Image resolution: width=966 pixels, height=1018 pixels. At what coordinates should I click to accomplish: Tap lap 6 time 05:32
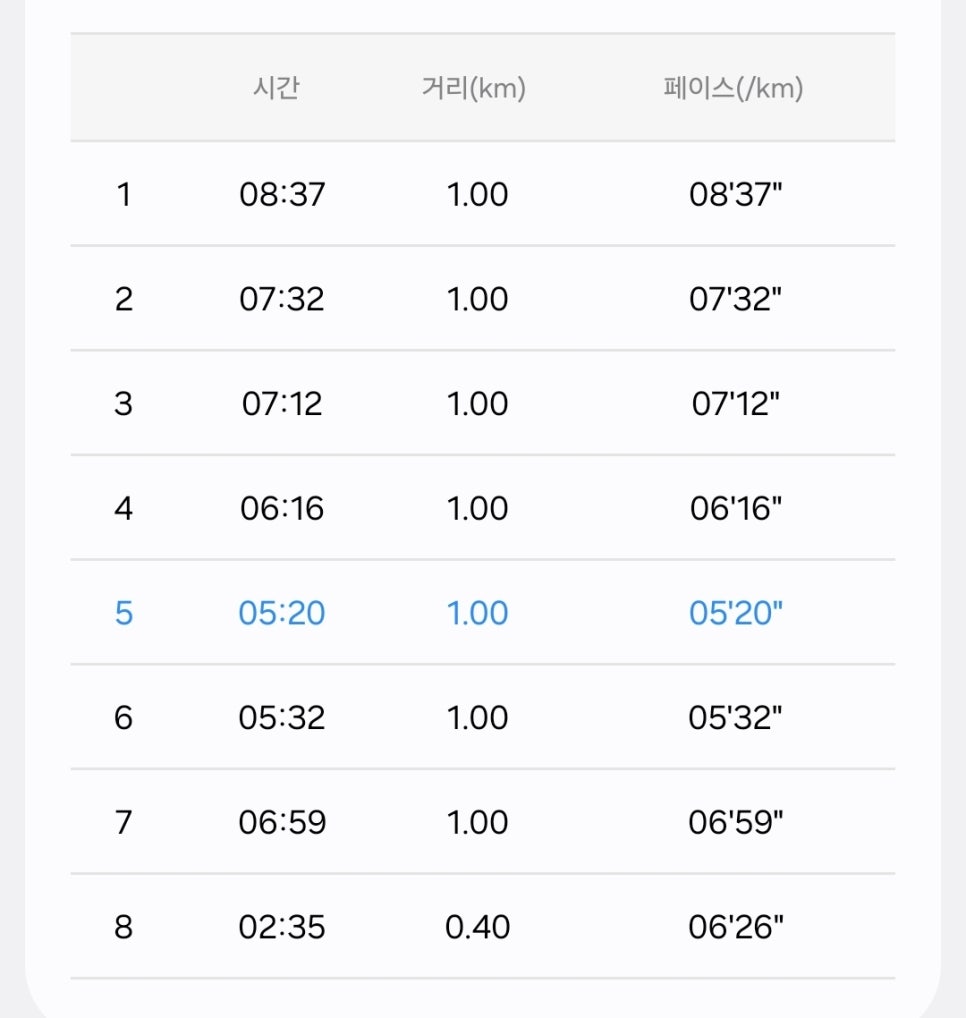click(x=282, y=717)
